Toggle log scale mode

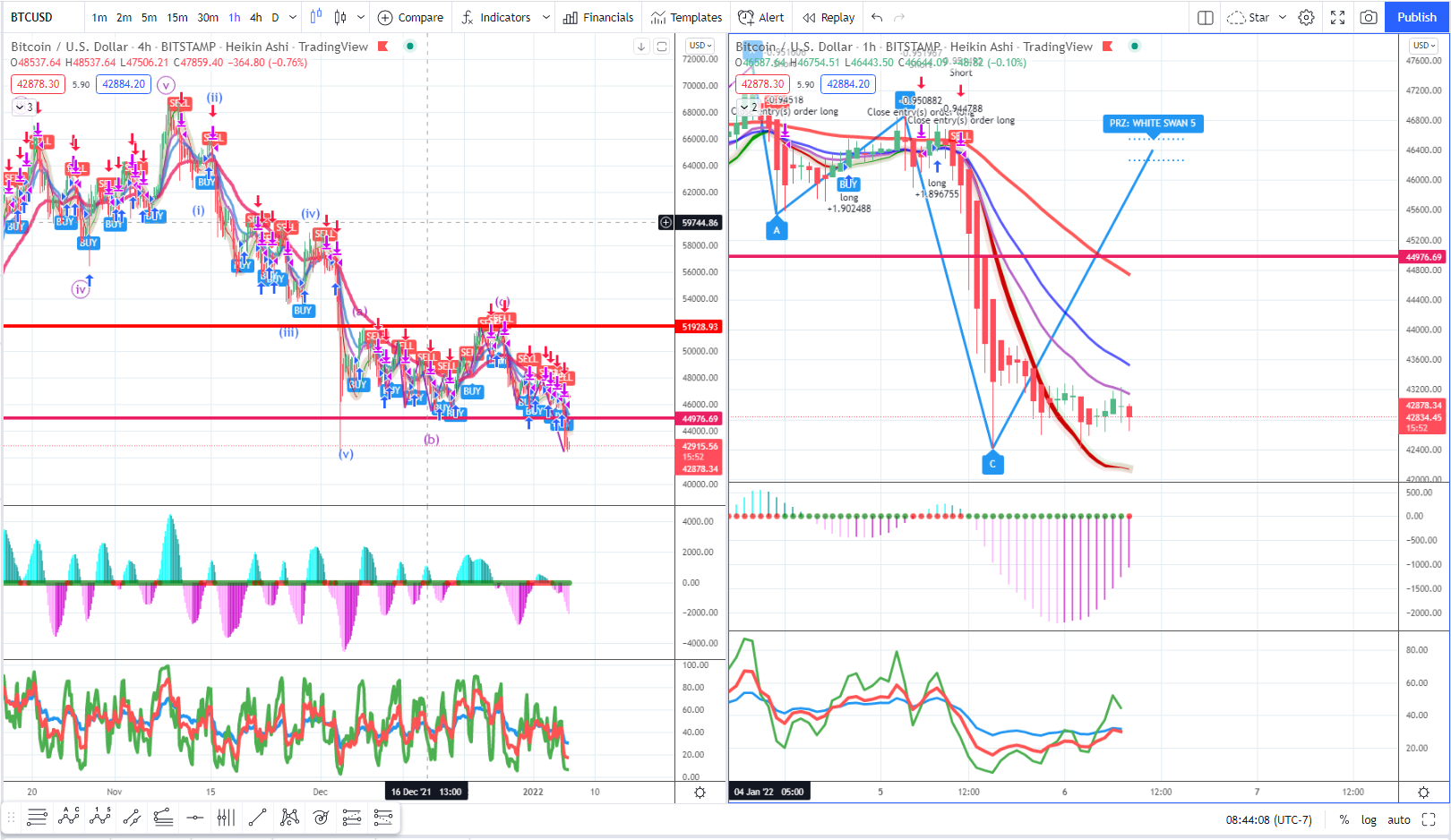point(1369,819)
